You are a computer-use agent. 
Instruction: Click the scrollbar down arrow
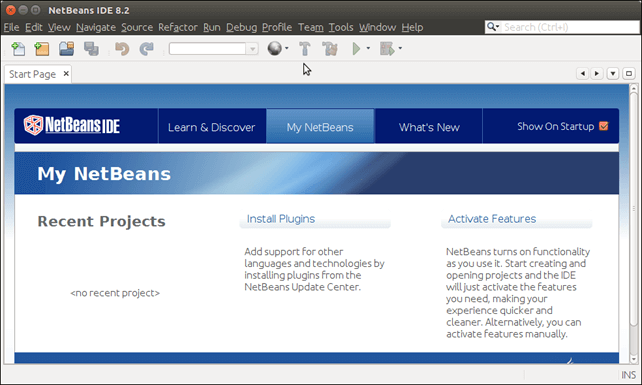[x=633, y=359]
